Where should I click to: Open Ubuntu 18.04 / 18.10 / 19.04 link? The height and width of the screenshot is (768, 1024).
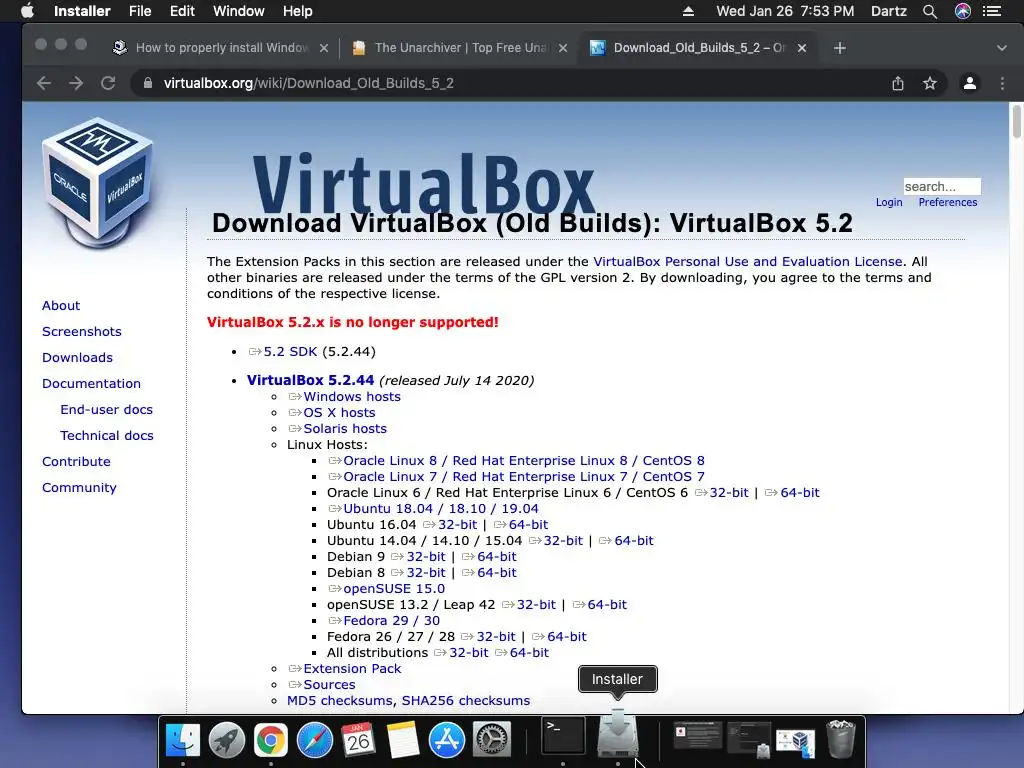[441, 509]
